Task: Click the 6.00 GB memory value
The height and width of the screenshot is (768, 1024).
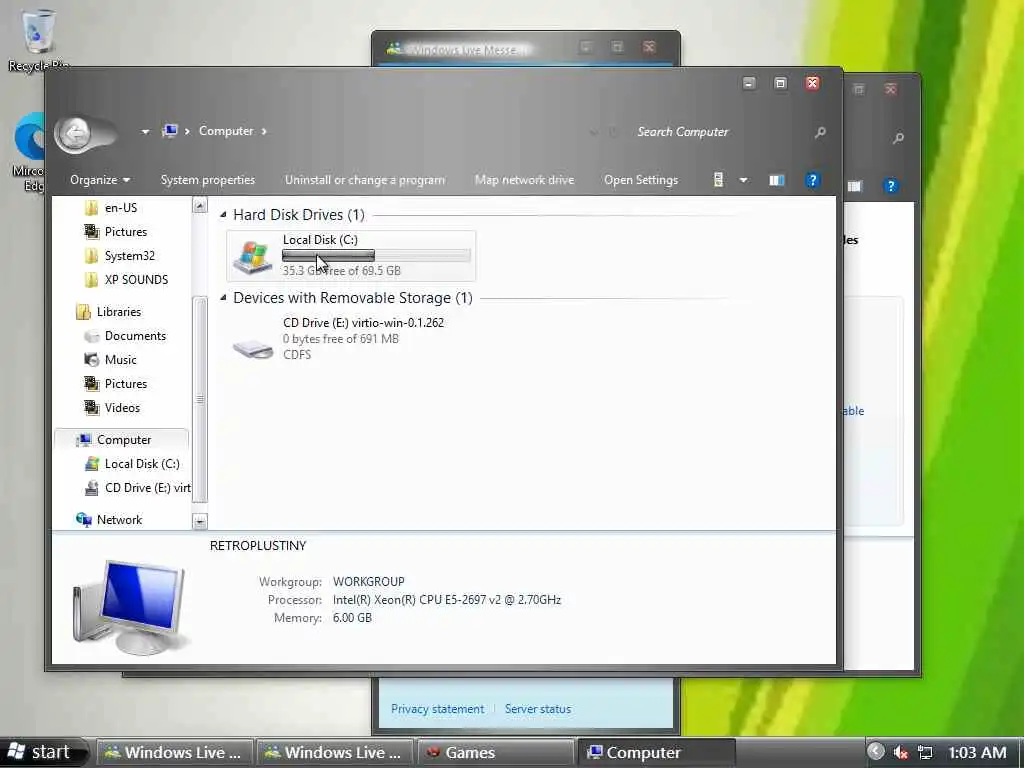Action: pyautogui.click(x=352, y=618)
